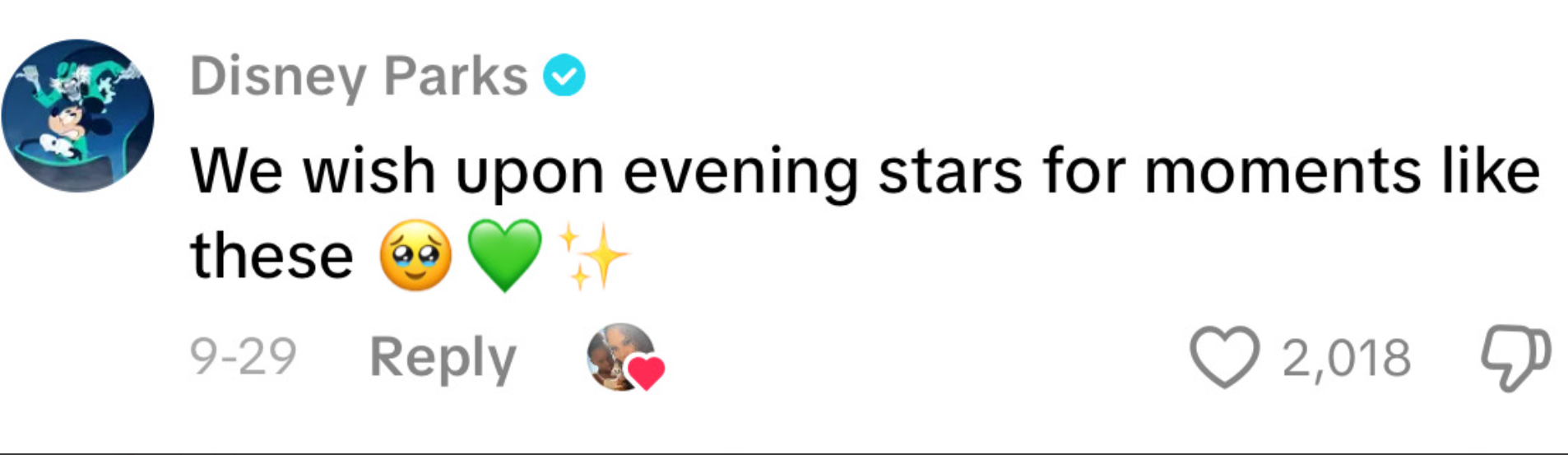The height and width of the screenshot is (455, 1568).
Task: Like the comment with the heart outline
Action: point(1224,358)
